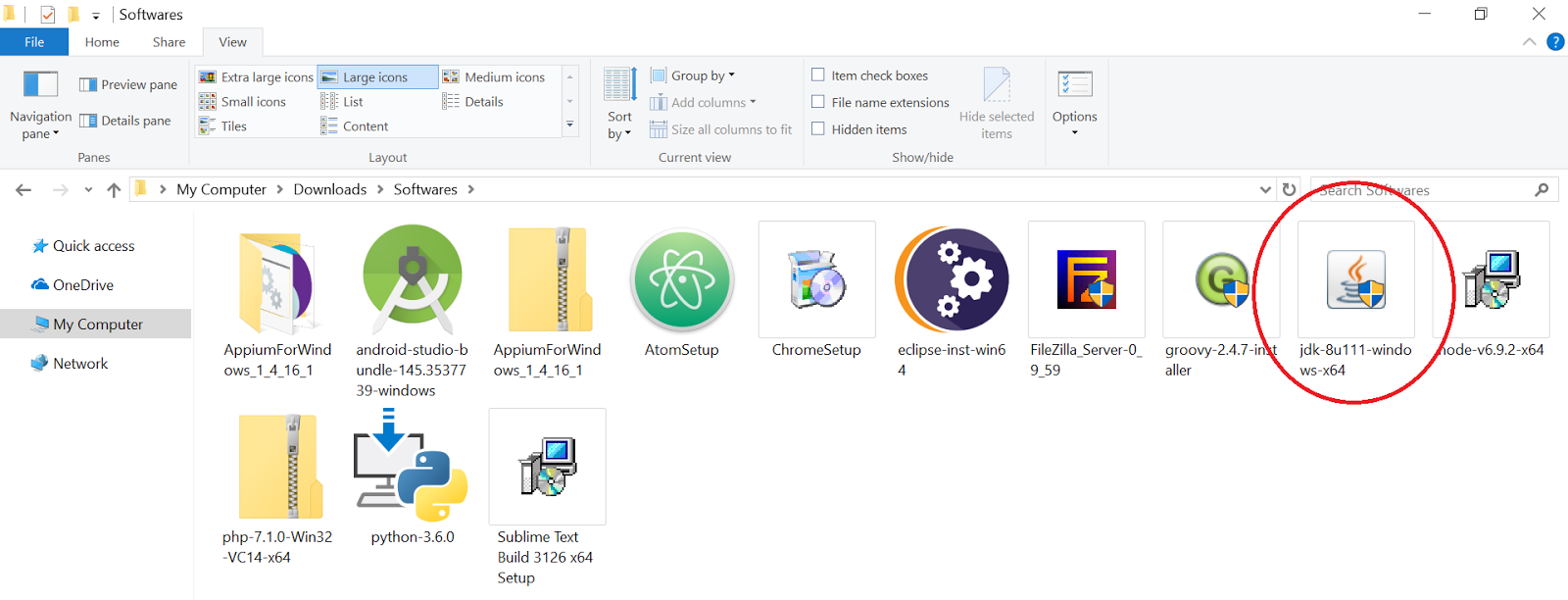The height and width of the screenshot is (600, 1568).
Task: Customize Quick Access Toolbar dropdown
Action: pos(96,16)
